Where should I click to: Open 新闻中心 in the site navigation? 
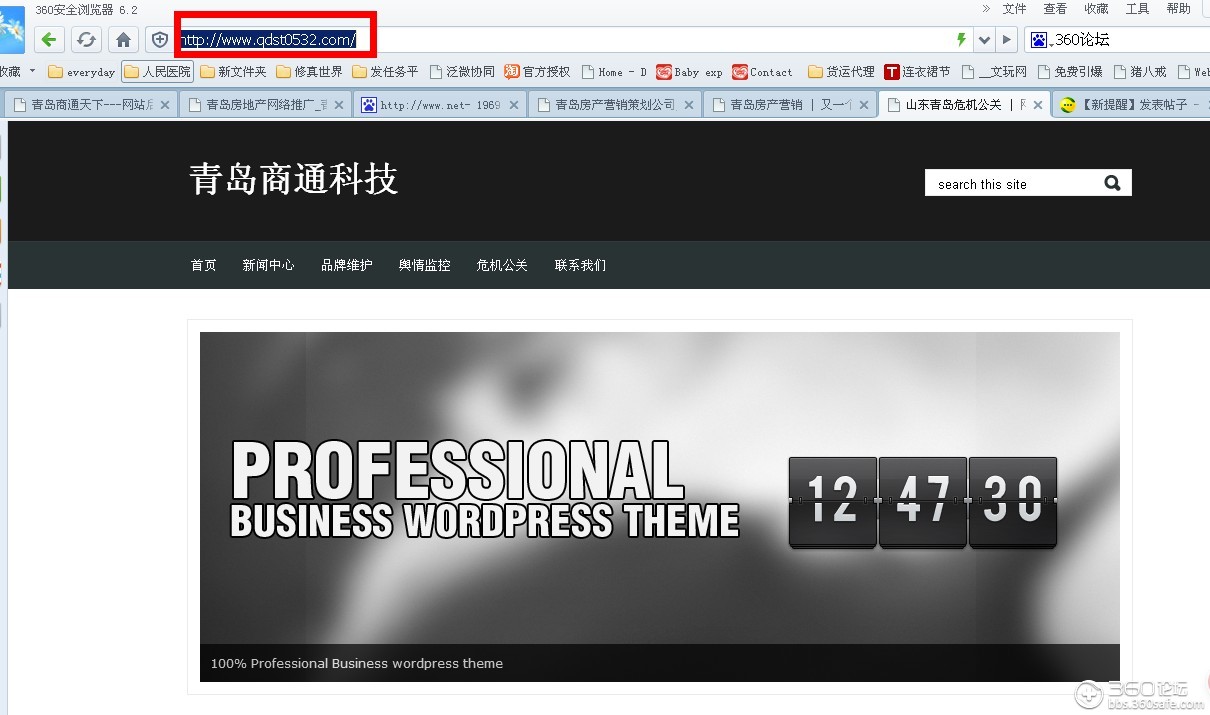click(x=268, y=265)
